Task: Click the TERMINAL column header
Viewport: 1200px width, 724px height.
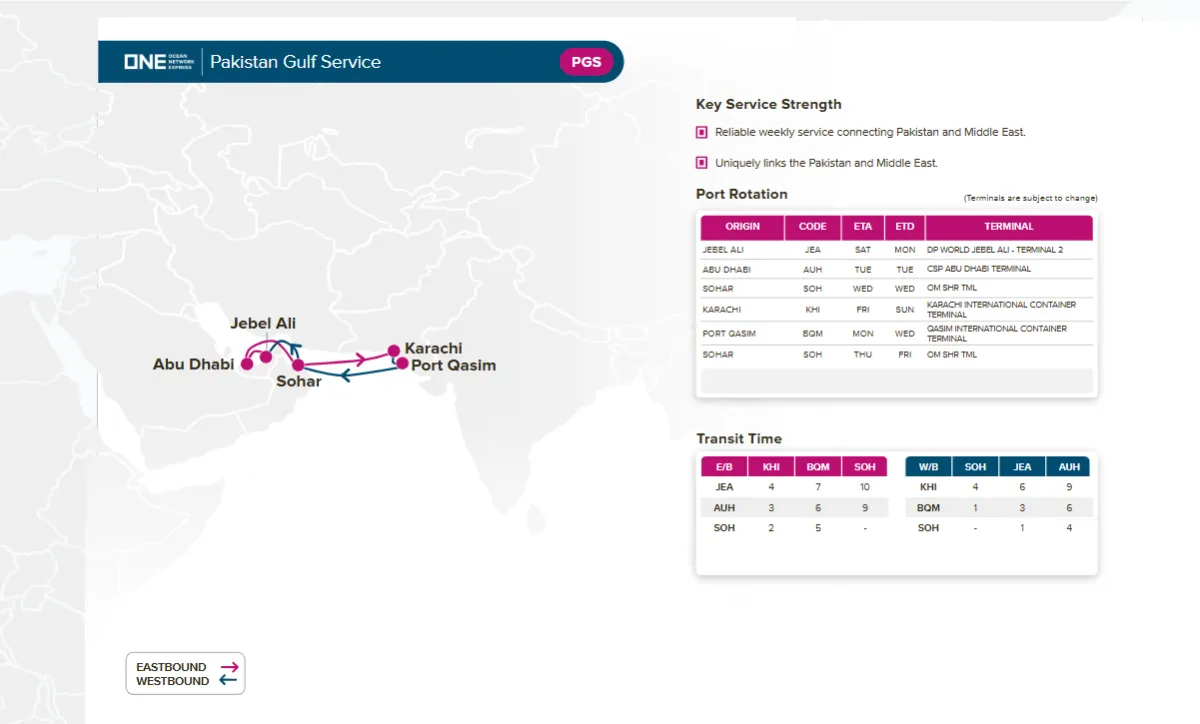Action: point(1008,227)
